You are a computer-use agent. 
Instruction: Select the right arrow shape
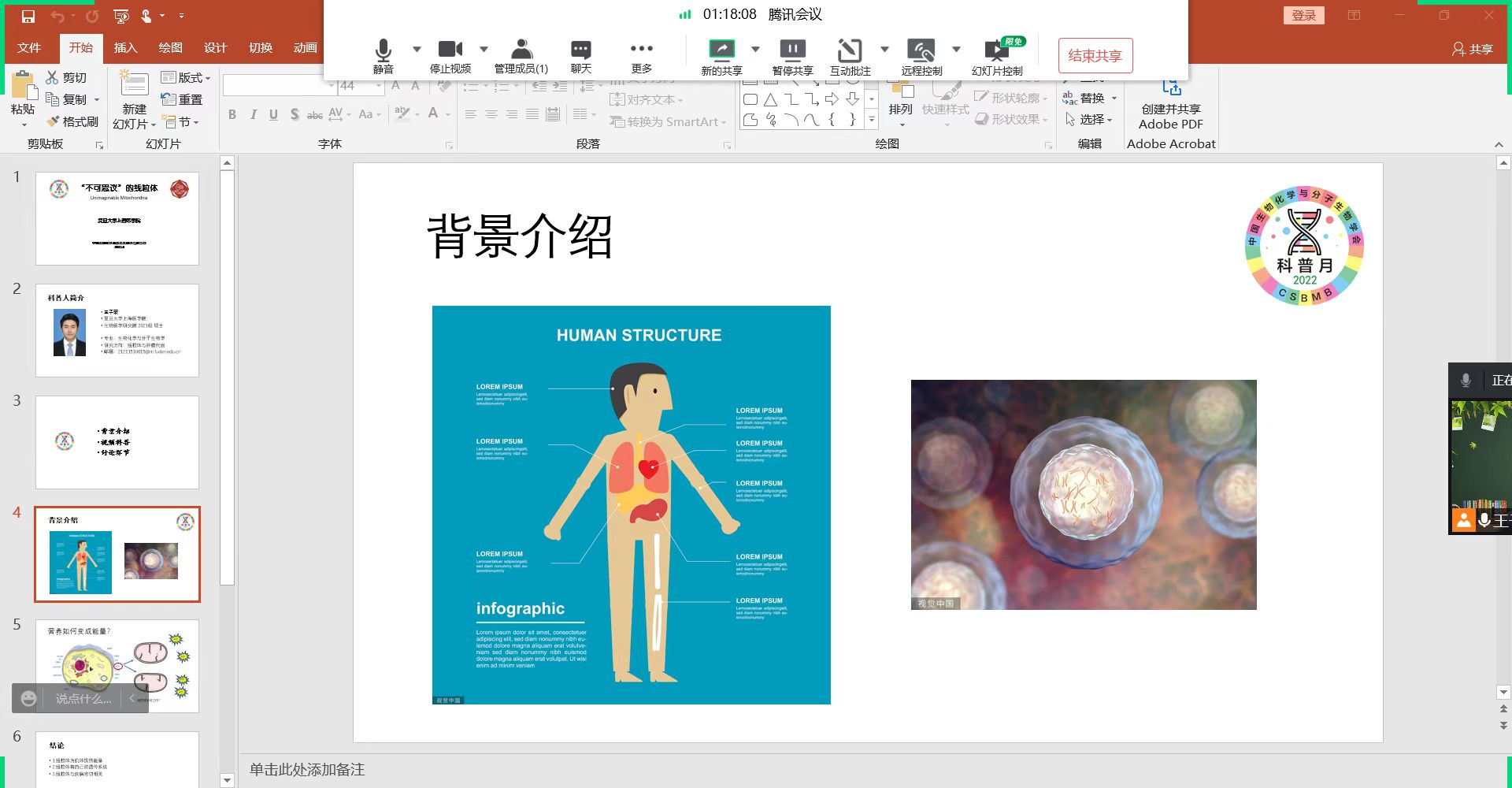(832, 99)
